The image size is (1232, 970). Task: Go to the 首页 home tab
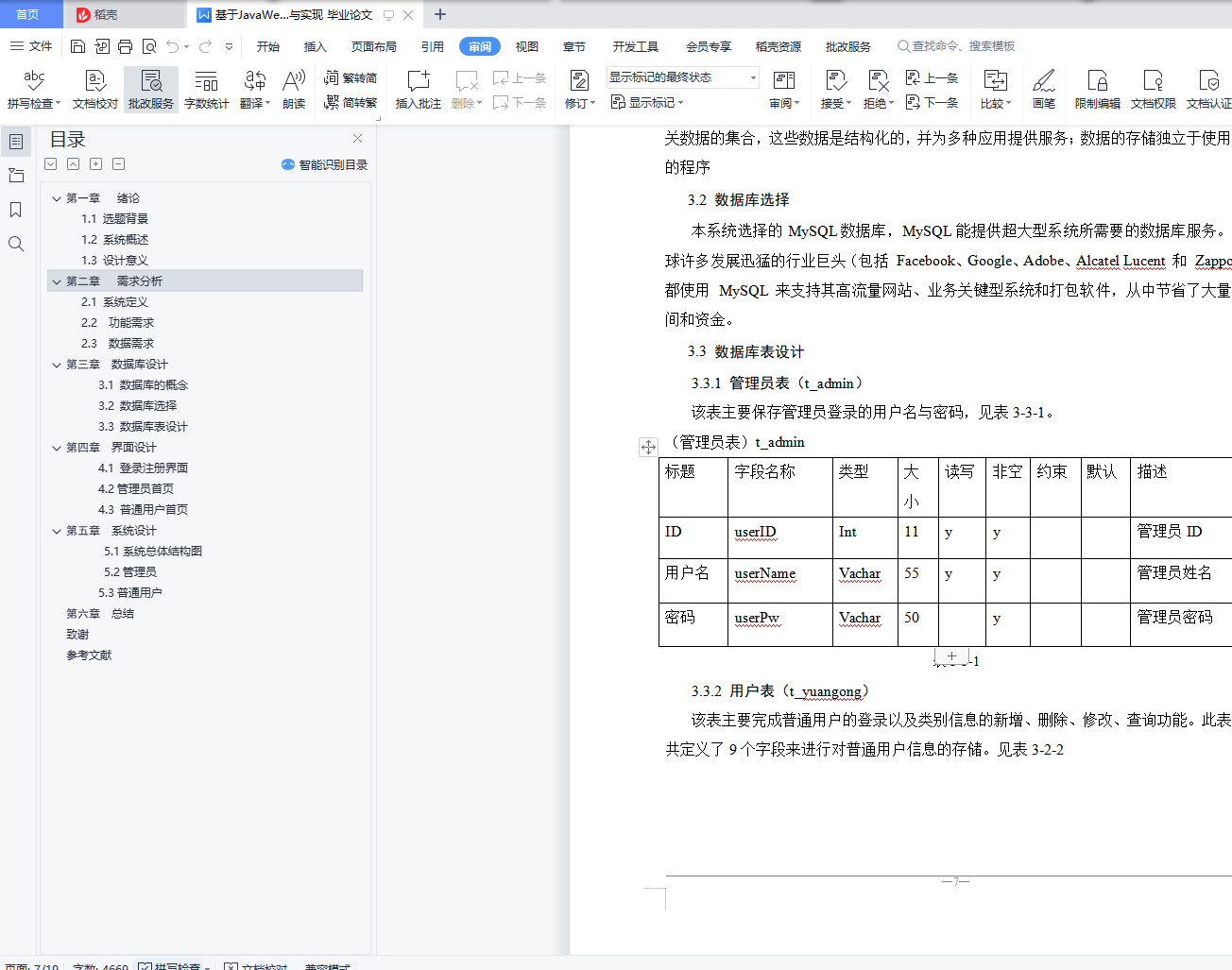(28, 14)
